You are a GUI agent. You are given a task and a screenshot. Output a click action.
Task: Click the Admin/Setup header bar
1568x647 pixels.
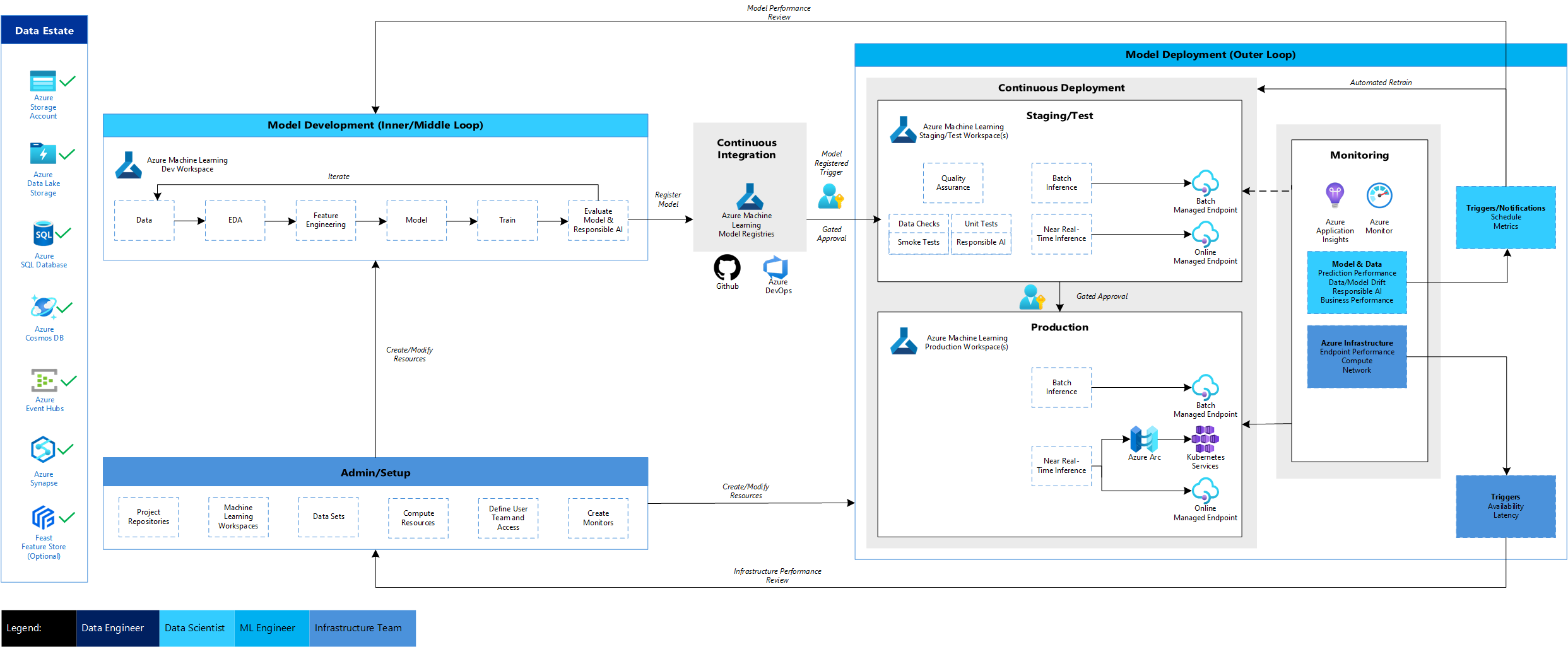(x=375, y=472)
